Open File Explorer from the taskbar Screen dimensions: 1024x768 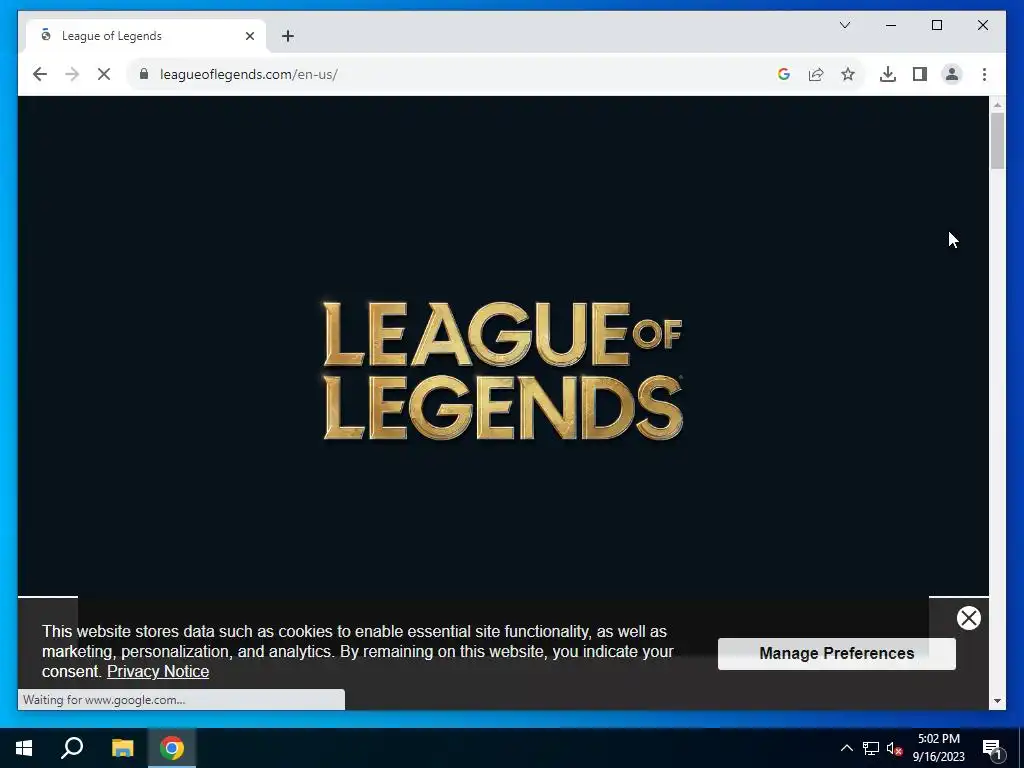pyautogui.click(x=122, y=748)
